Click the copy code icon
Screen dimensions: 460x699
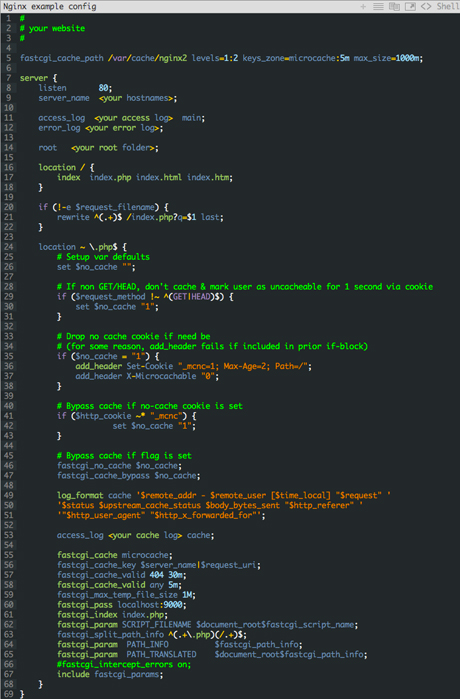[x=394, y=6]
